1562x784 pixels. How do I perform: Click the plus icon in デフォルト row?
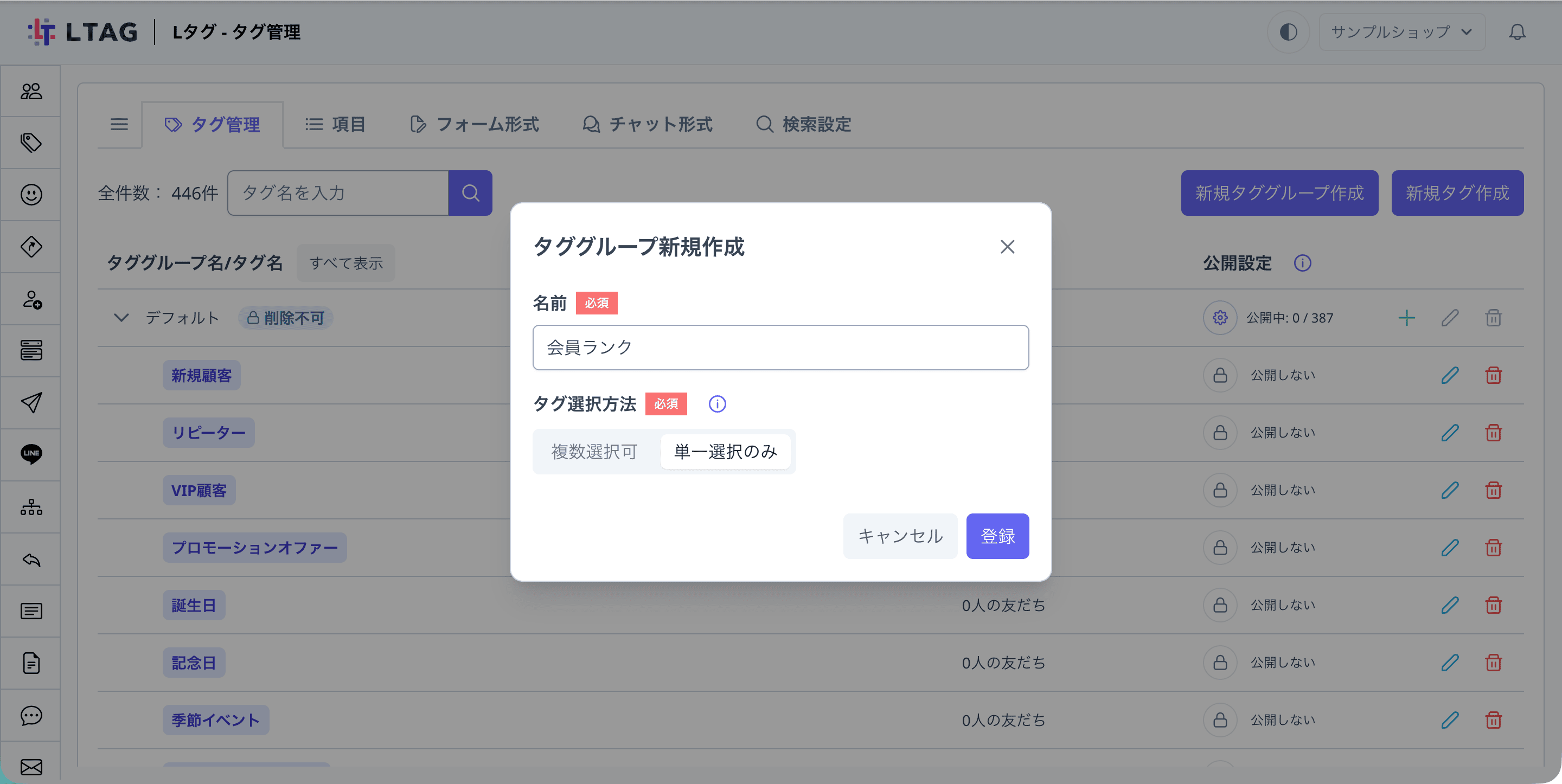pos(1406,318)
